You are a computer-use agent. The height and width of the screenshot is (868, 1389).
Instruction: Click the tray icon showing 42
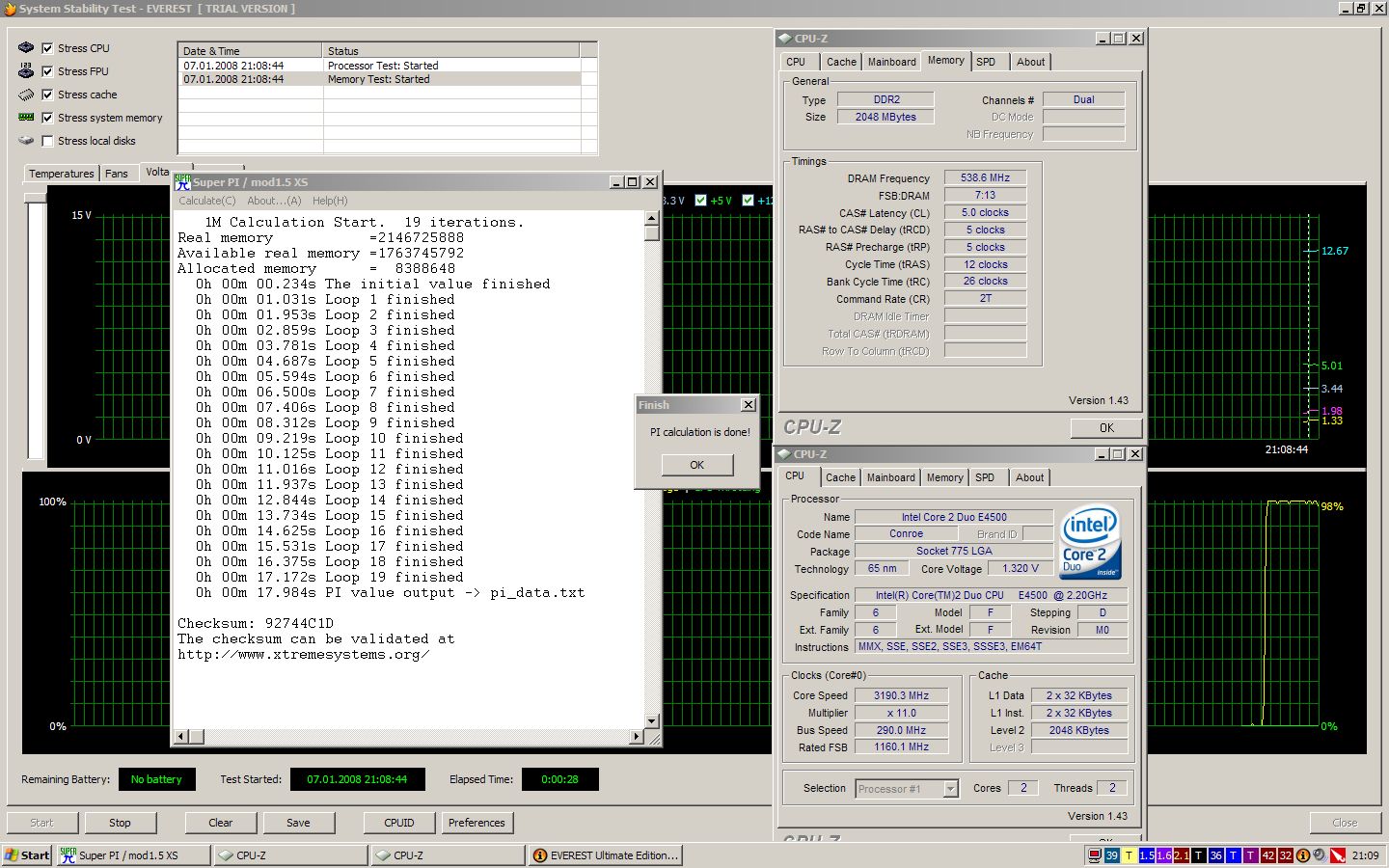tap(1268, 855)
